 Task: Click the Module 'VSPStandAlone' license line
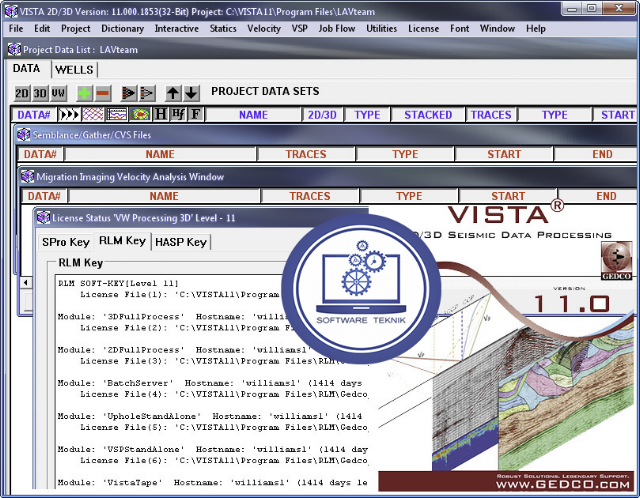[213, 449]
